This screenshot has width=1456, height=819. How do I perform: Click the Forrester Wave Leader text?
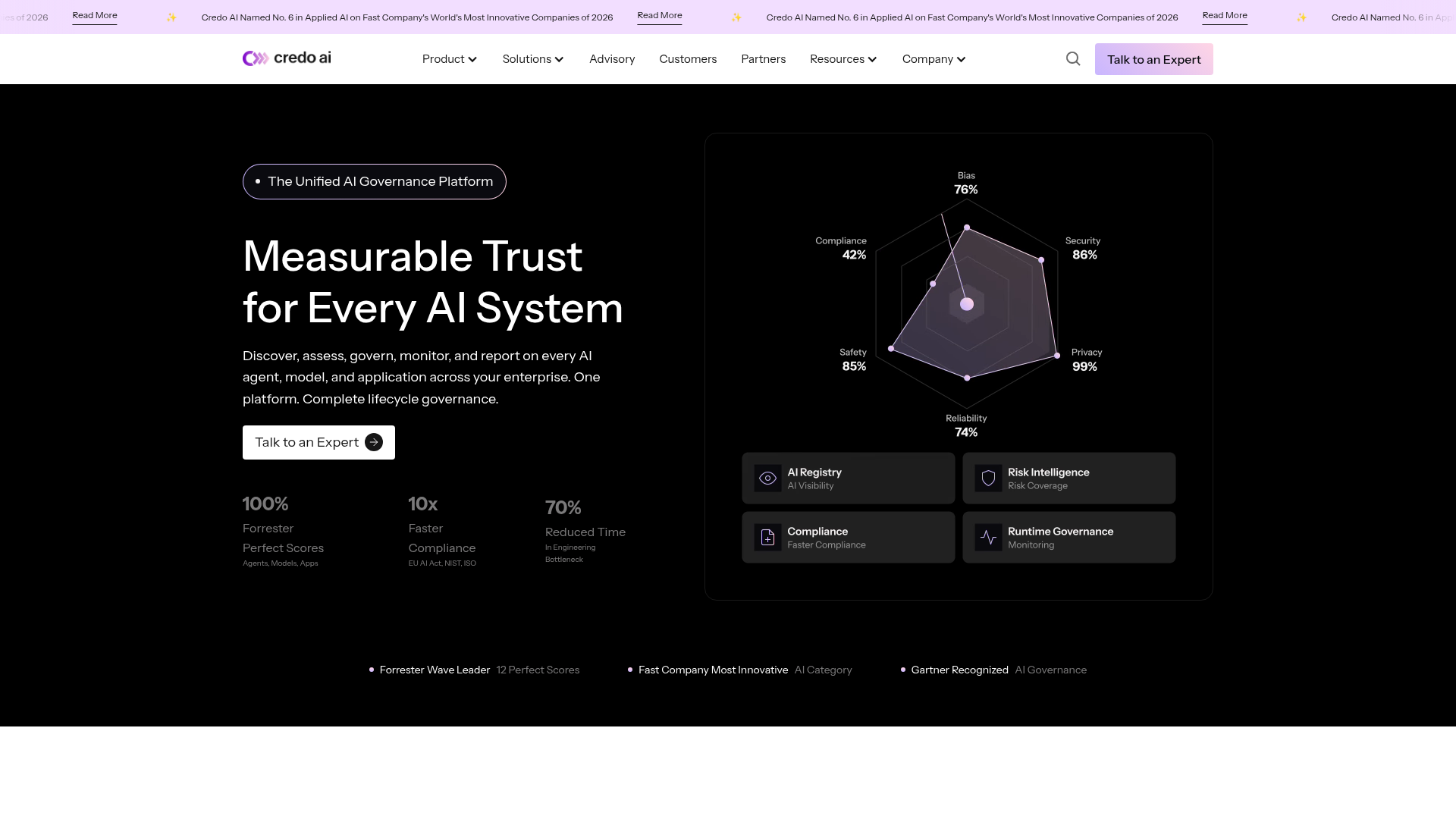coord(435,670)
